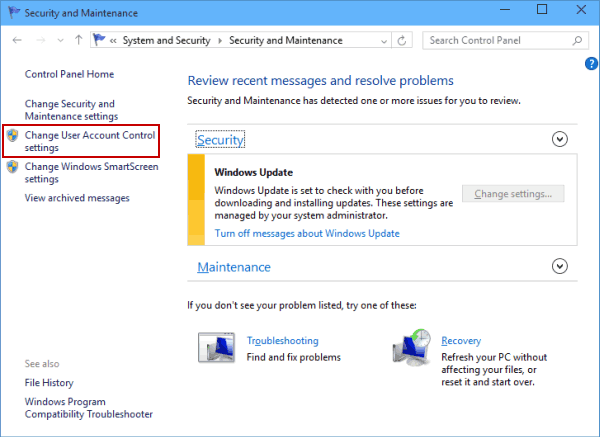Click the title bar flag icon
Screen dimensions: 600x437
14,12
